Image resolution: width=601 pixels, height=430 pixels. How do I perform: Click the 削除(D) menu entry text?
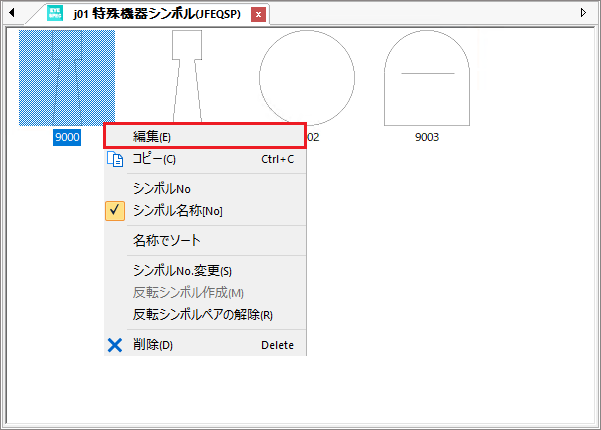click(153, 345)
